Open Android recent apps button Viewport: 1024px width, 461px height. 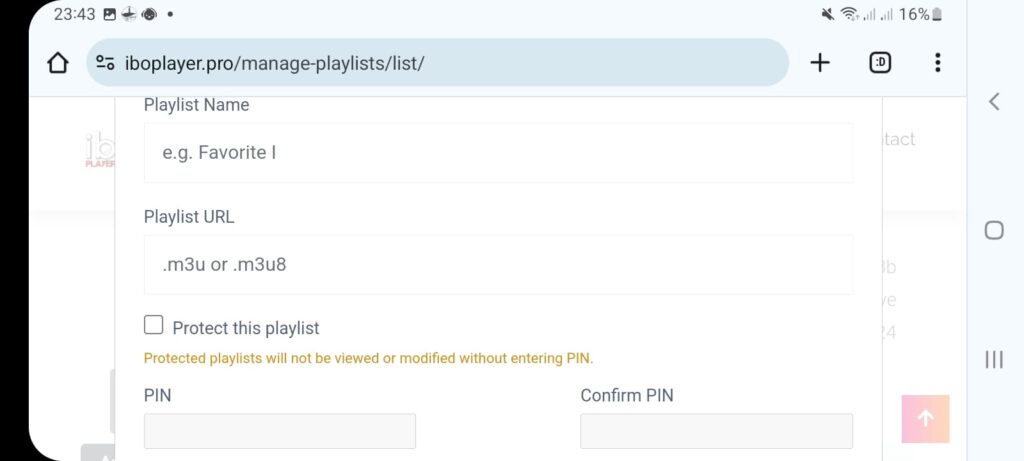(994, 359)
